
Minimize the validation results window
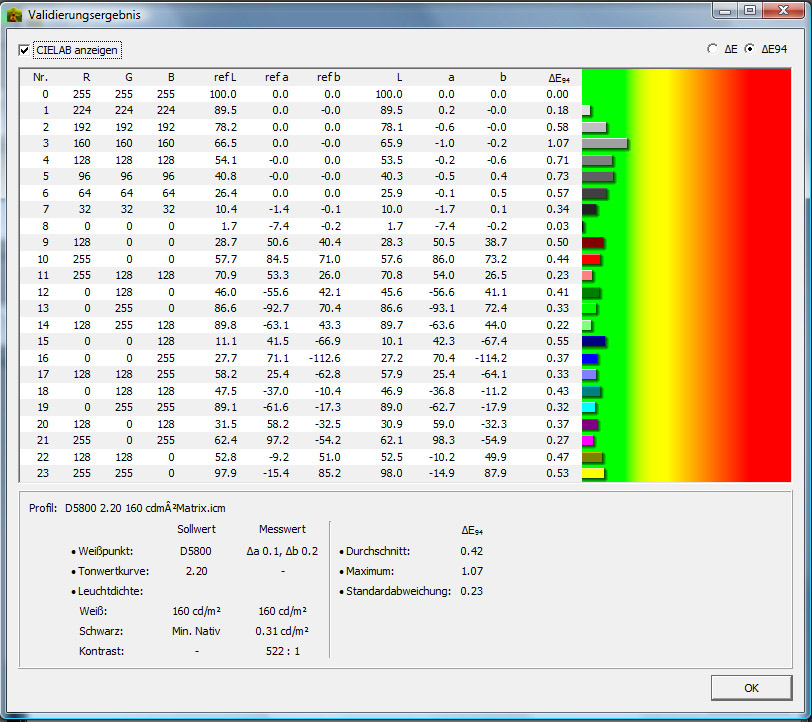click(725, 10)
